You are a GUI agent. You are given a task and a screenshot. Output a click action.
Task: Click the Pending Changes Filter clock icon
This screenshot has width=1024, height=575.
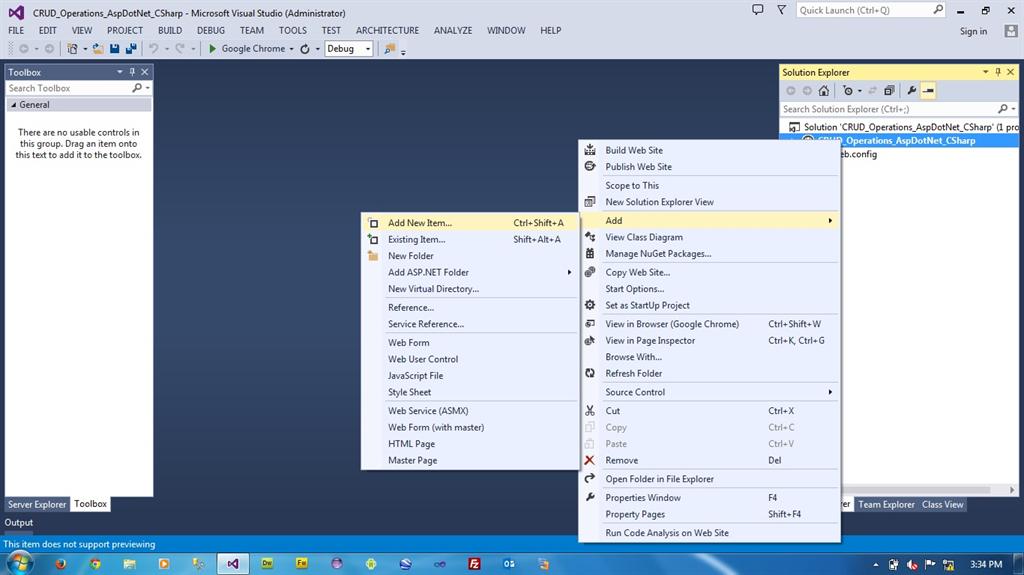coord(848,91)
